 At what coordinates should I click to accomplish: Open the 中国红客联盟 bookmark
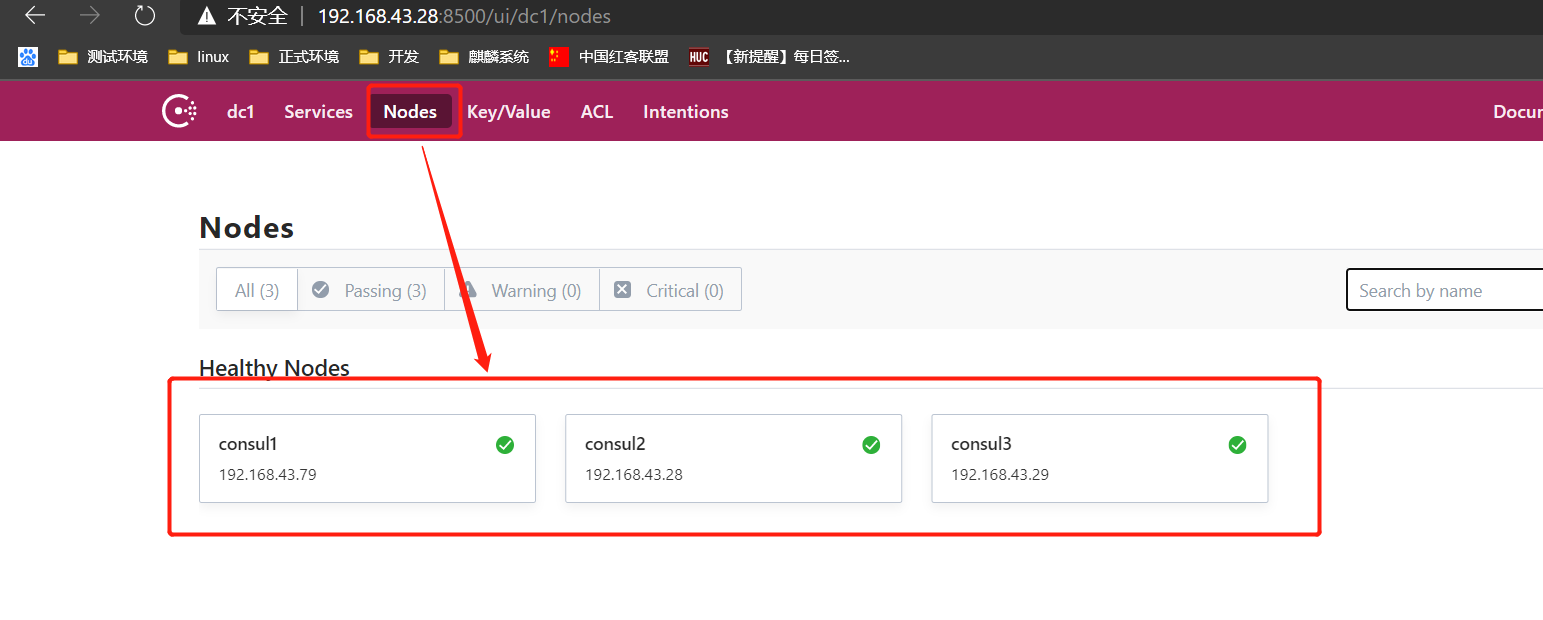click(609, 57)
